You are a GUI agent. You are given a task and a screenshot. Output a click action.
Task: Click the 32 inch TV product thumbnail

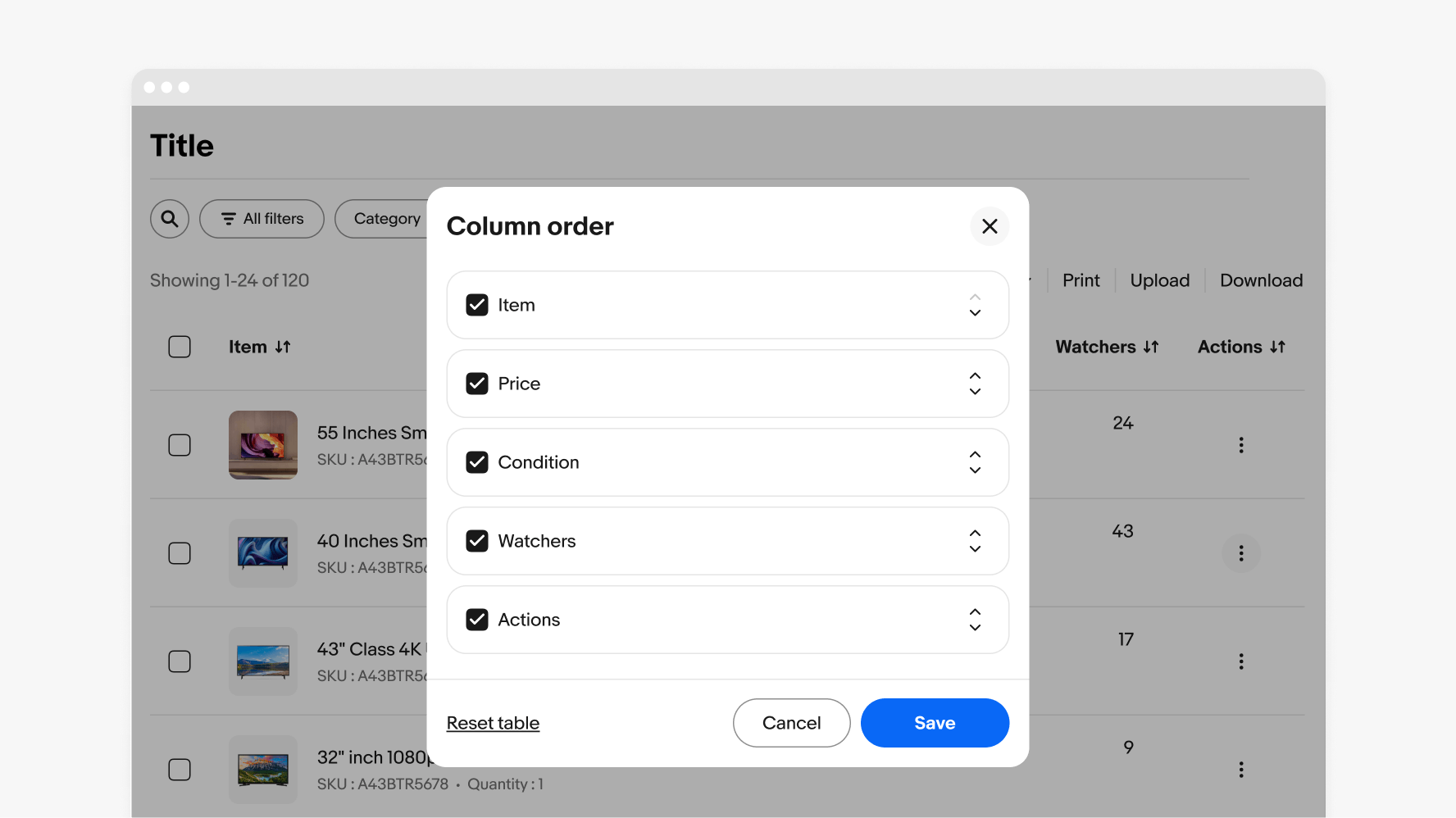pos(262,769)
